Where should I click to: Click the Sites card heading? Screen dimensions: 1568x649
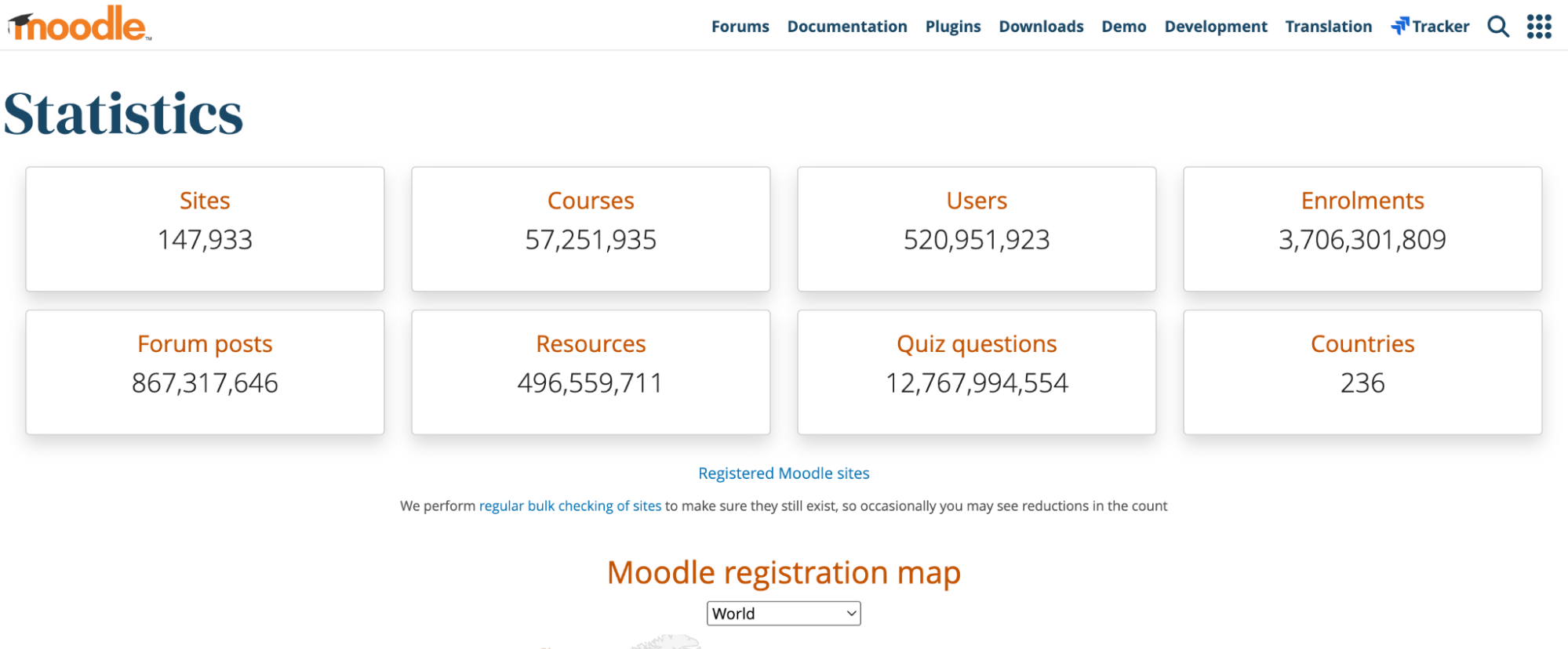(x=205, y=201)
